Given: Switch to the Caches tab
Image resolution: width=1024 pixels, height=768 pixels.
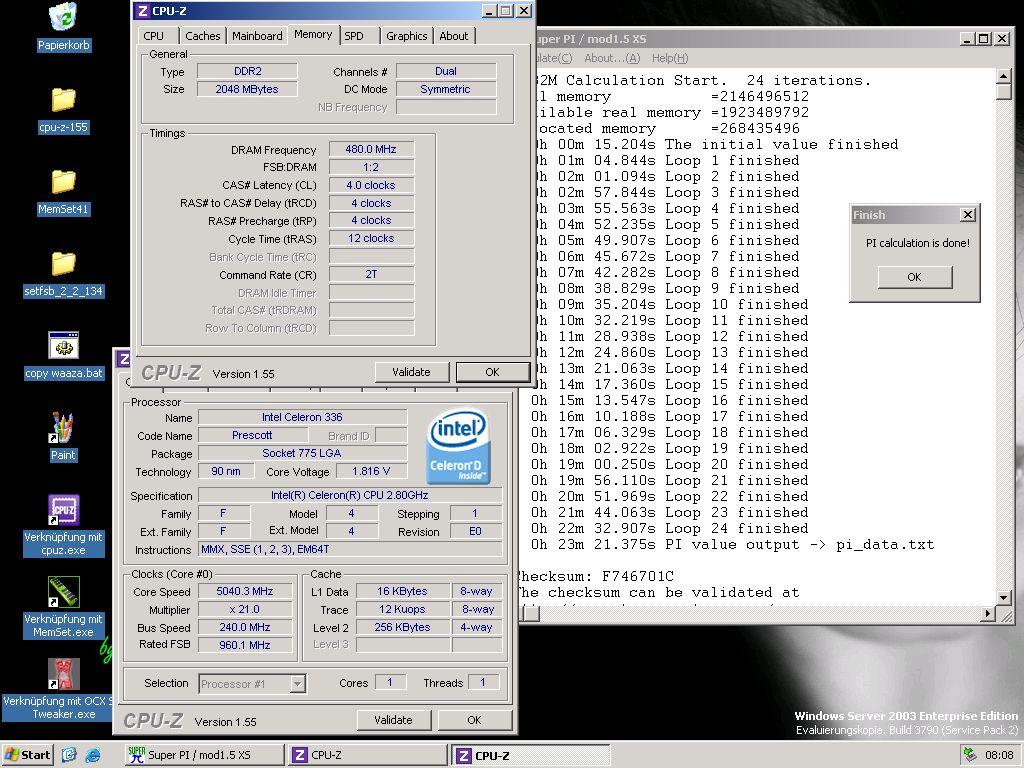Looking at the screenshot, I should tap(202, 36).
